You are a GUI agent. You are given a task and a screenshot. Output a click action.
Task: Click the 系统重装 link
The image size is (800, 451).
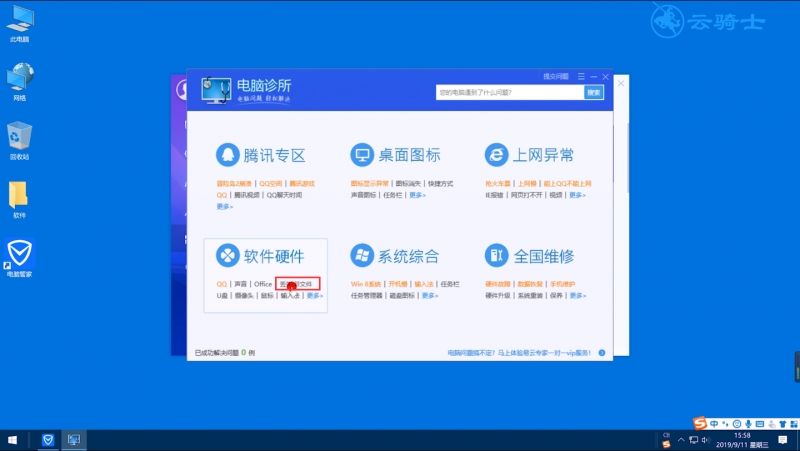coord(530,295)
